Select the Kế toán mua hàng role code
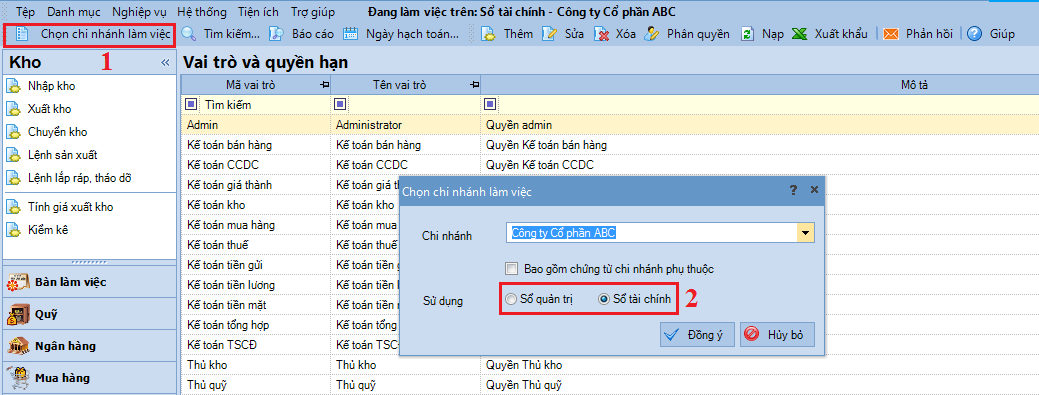 coord(231,225)
